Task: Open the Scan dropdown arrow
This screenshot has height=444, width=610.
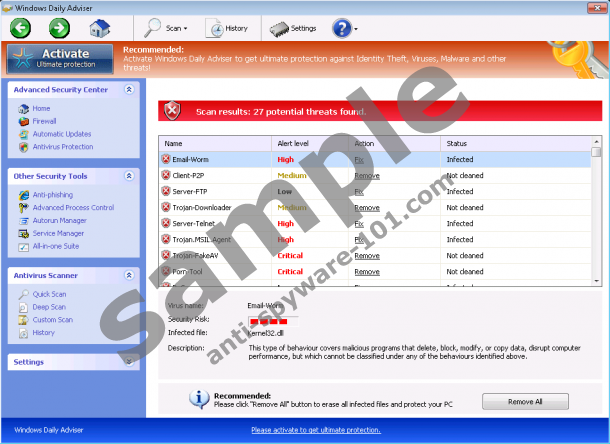Action: [x=185, y=29]
